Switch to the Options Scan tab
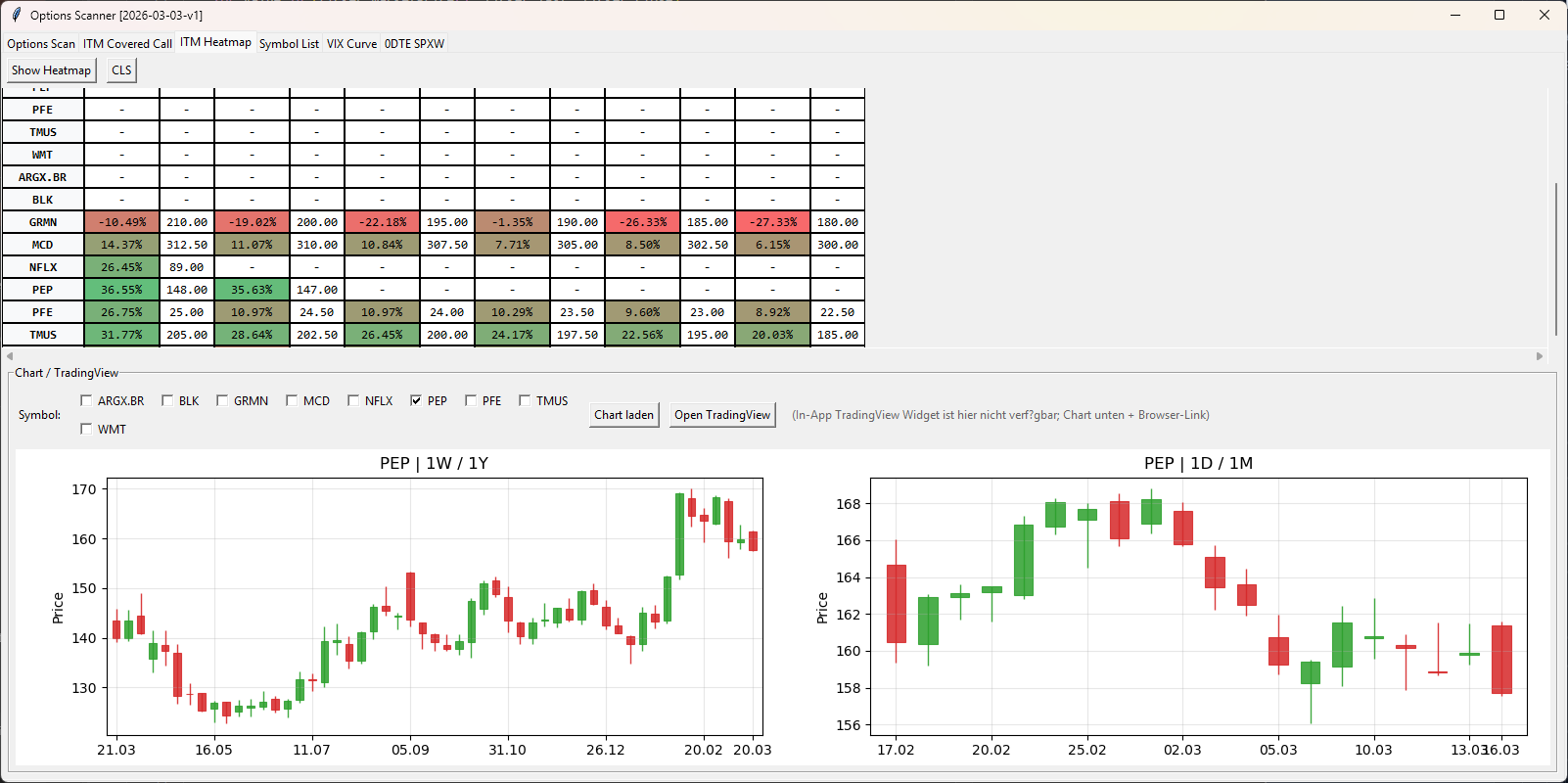The height and width of the screenshot is (783, 1568). pyautogui.click(x=41, y=44)
